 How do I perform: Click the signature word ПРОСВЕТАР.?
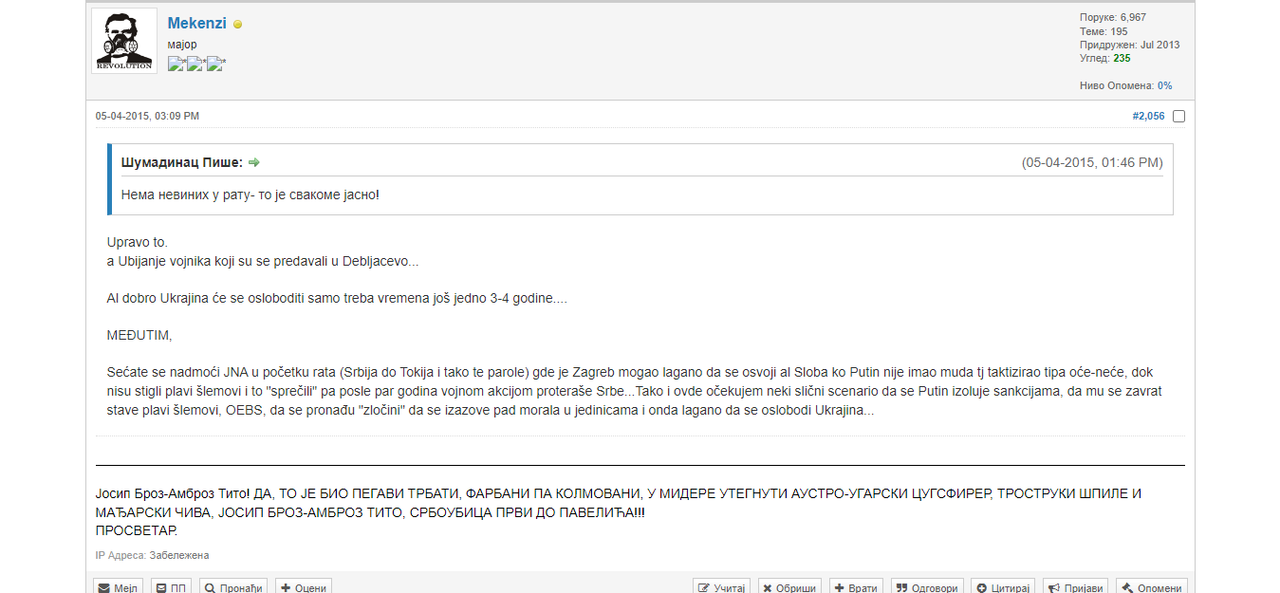pyautogui.click(x=136, y=530)
